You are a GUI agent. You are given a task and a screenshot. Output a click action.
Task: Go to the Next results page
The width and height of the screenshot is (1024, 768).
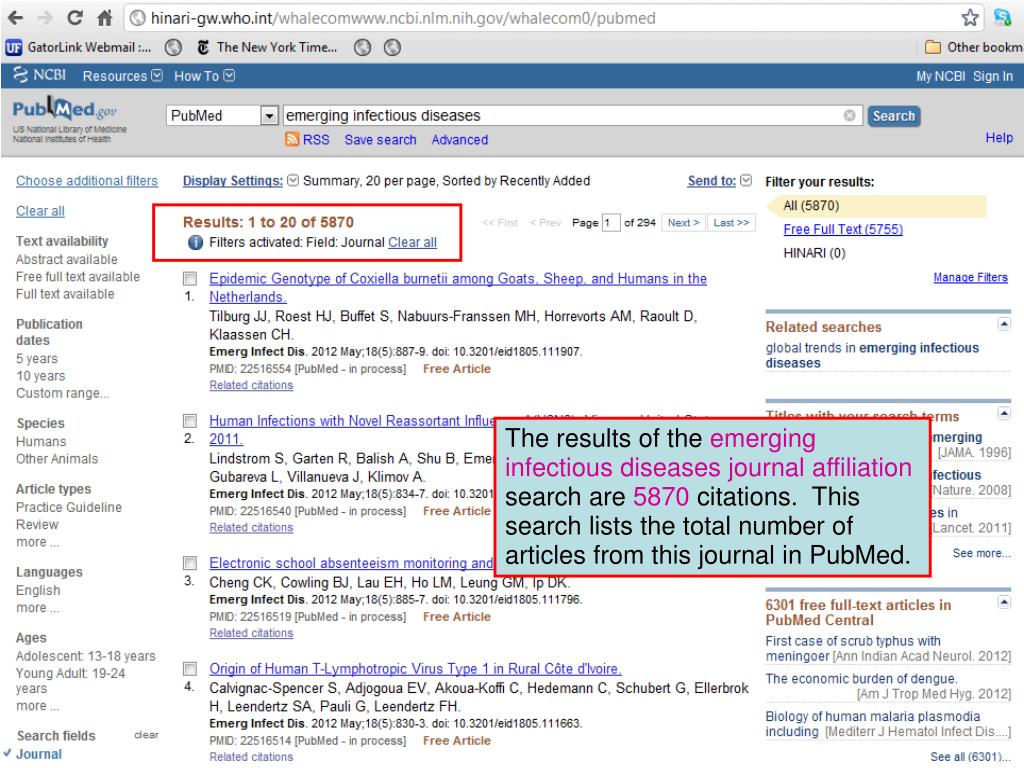click(x=684, y=222)
